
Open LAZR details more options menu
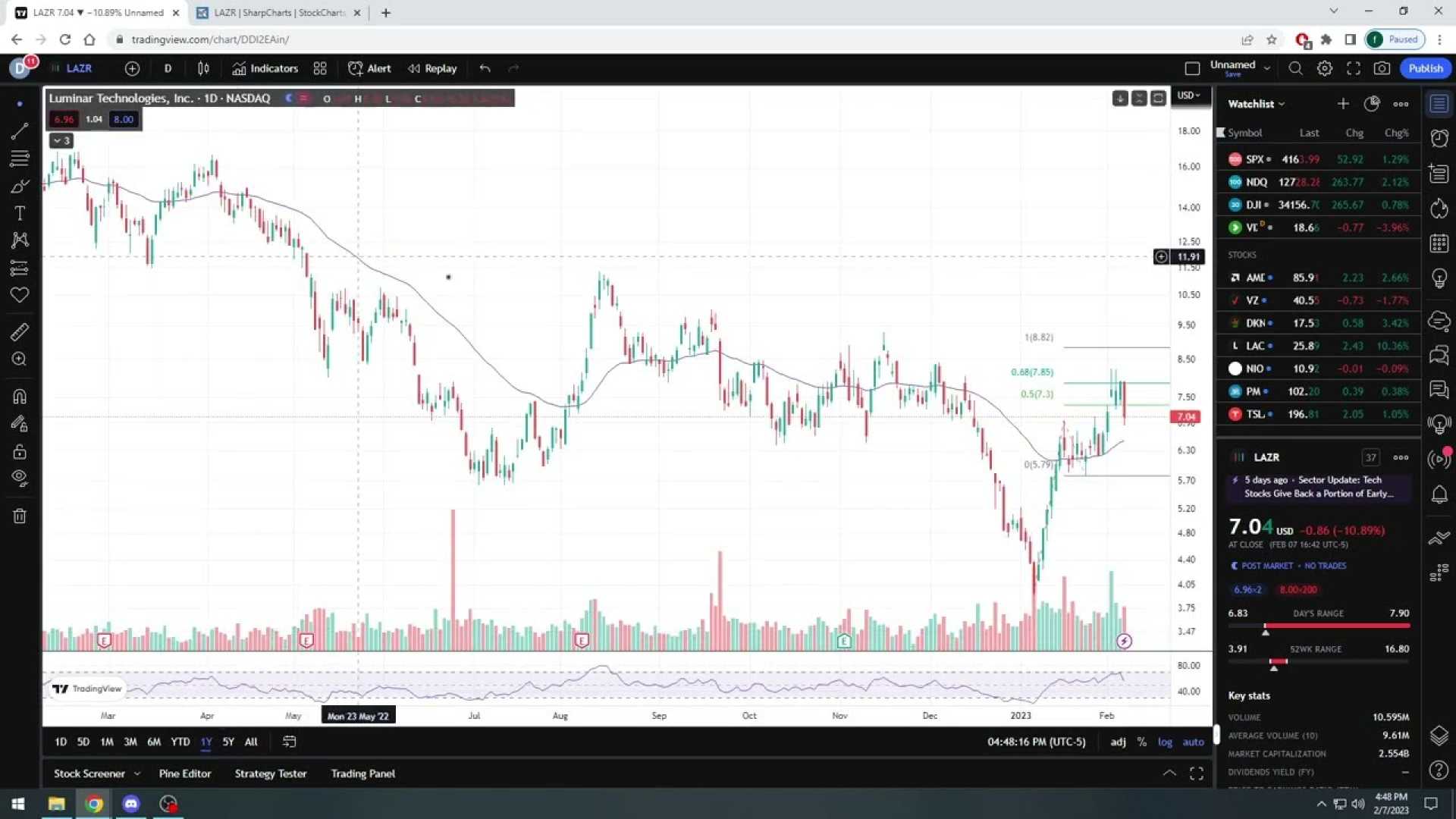[x=1401, y=457]
